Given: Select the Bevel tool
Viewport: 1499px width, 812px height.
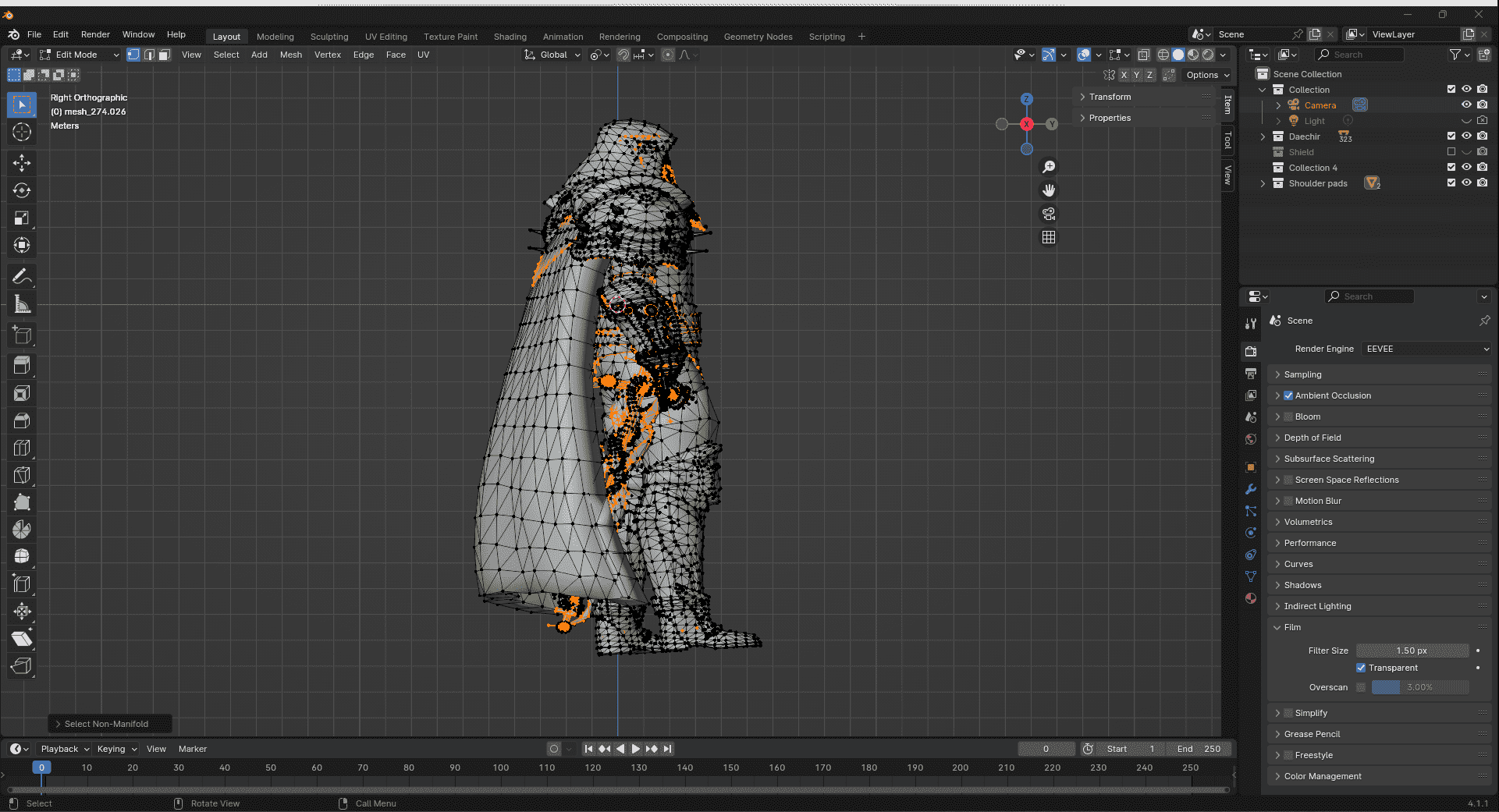Looking at the screenshot, I should click(22, 420).
